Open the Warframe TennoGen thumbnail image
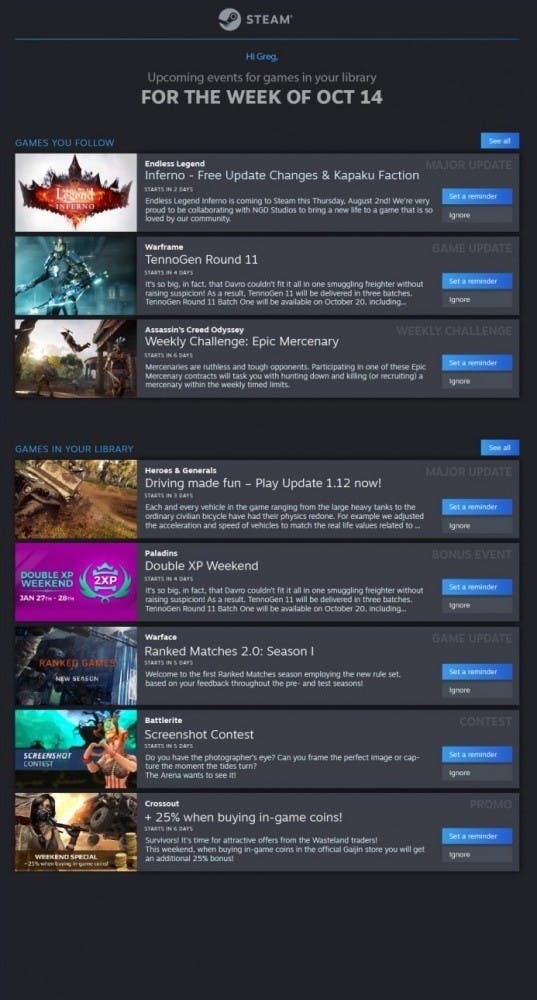This screenshot has width=537, height=1000. pyautogui.click(x=76, y=276)
